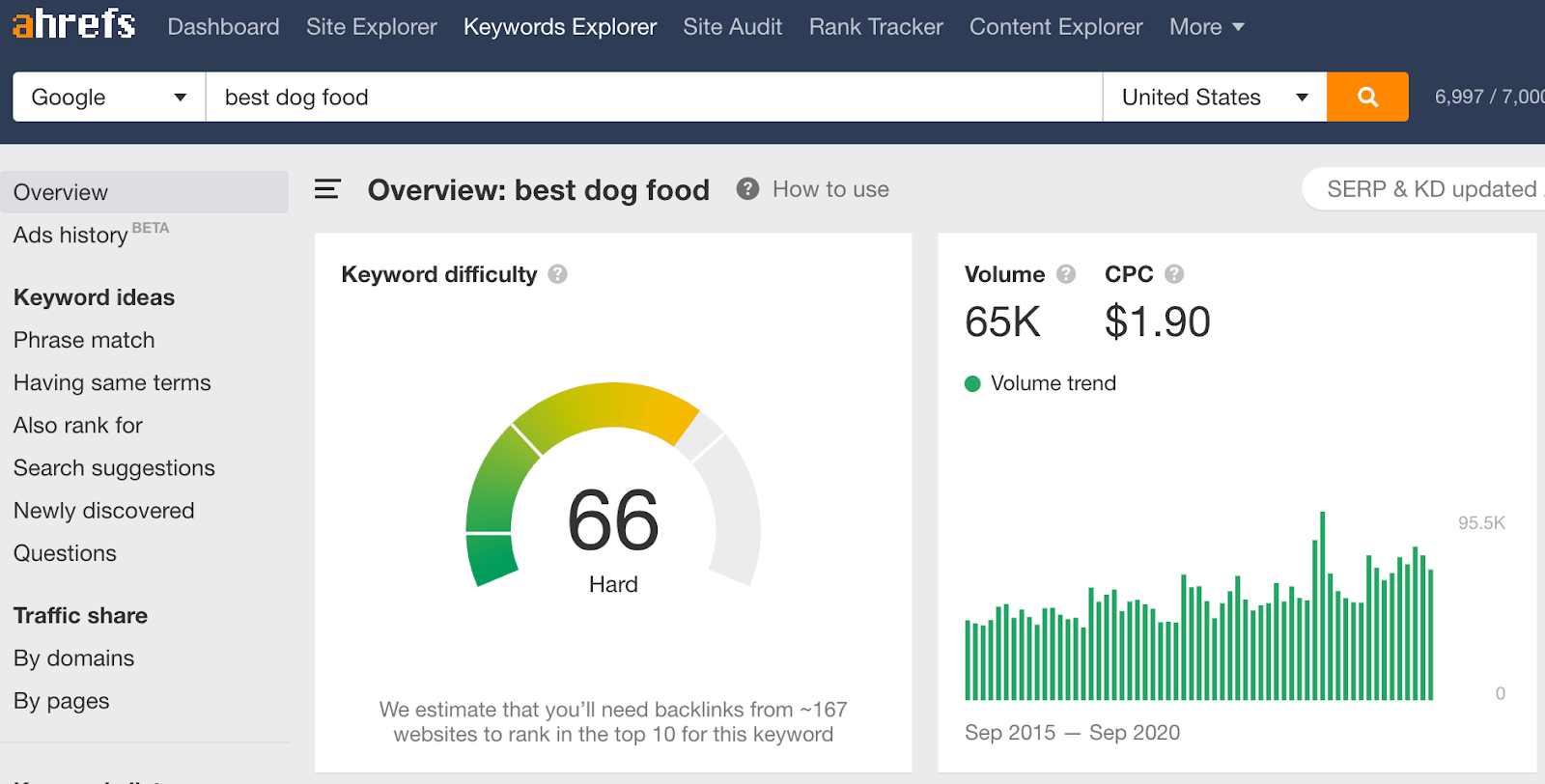The height and width of the screenshot is (784, 1545).
Task: Click the orange search magnifier button
Action: pos(1367,97)
